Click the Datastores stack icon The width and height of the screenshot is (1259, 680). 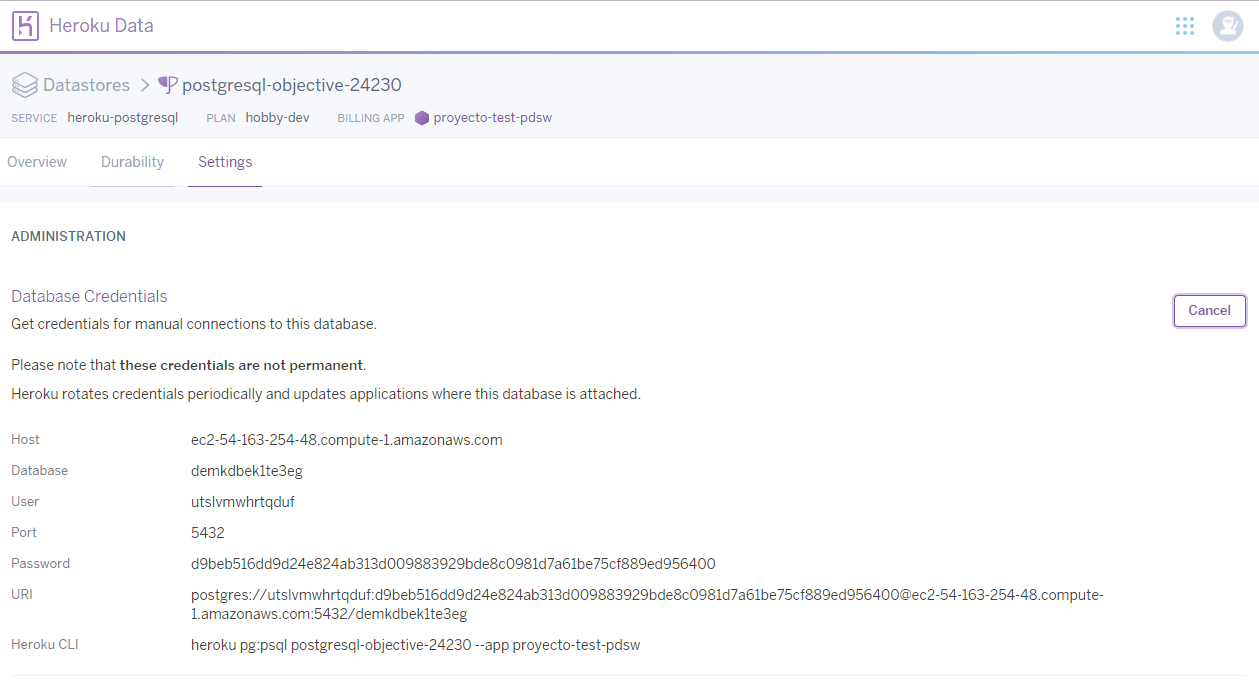click(x=24, y=85)
